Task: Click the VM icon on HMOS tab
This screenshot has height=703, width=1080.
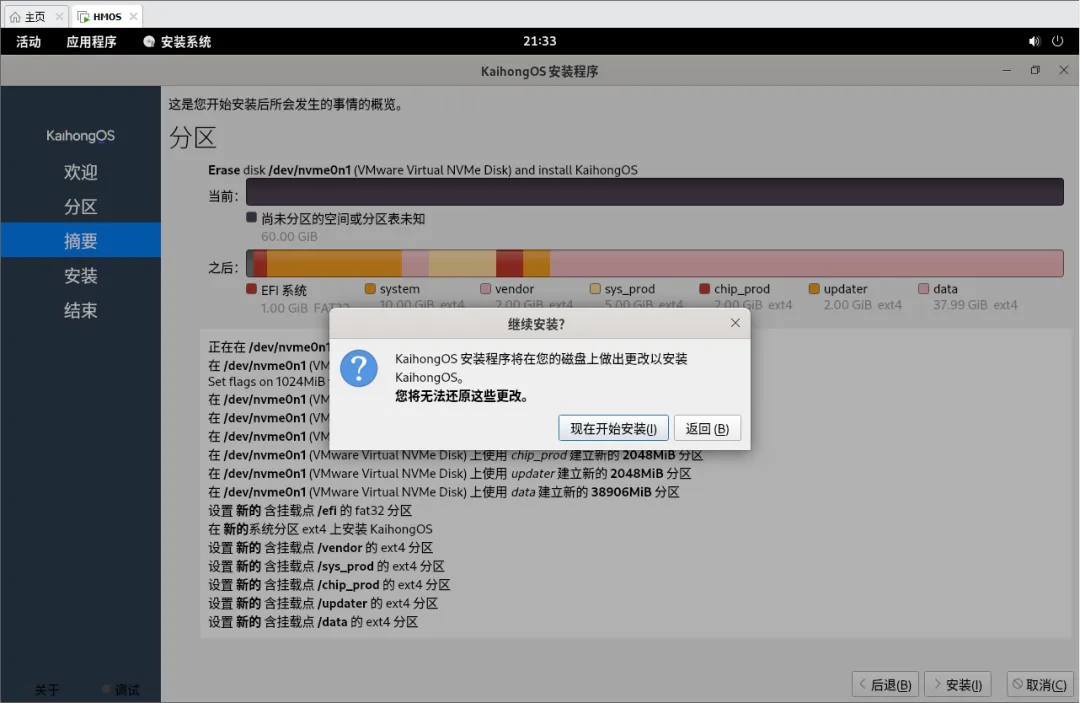Action: tap(83, 17)
